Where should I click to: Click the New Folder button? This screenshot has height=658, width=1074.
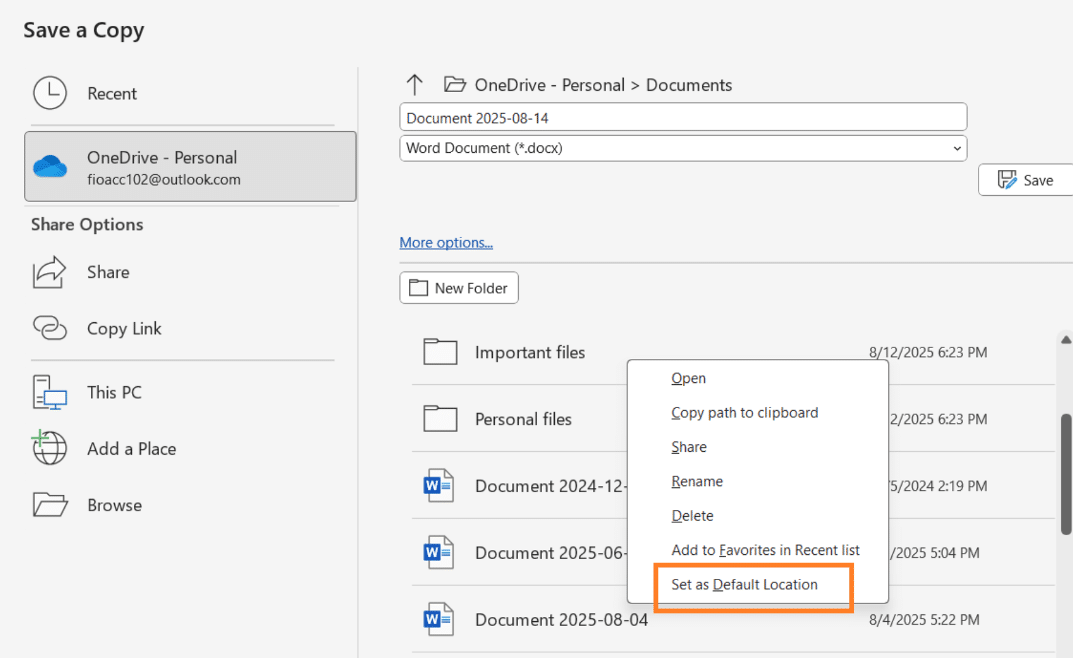[x=459, y=288]
